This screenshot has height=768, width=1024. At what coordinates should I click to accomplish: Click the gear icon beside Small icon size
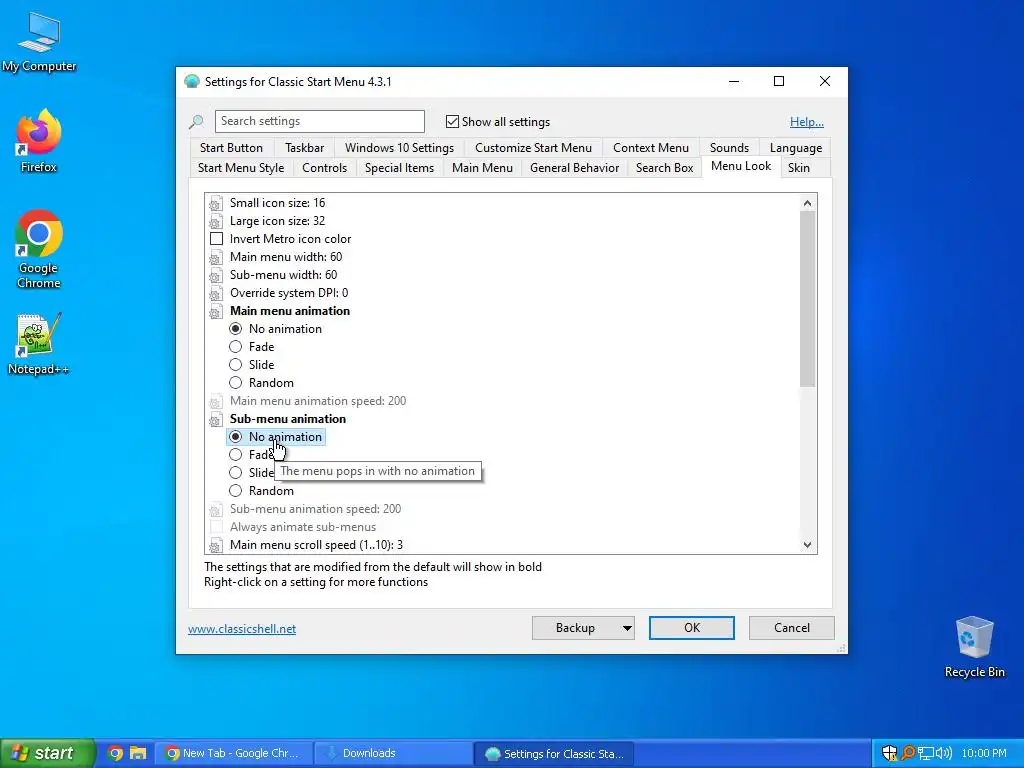tap(215, 204)
